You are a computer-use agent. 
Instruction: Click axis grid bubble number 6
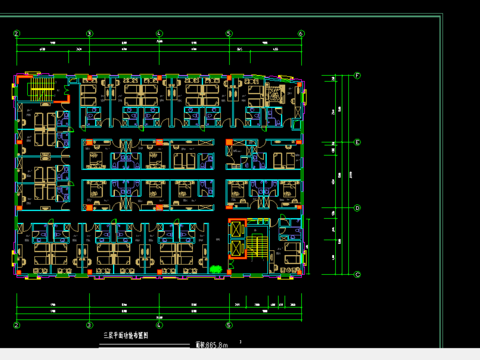[x=301, y=33]
